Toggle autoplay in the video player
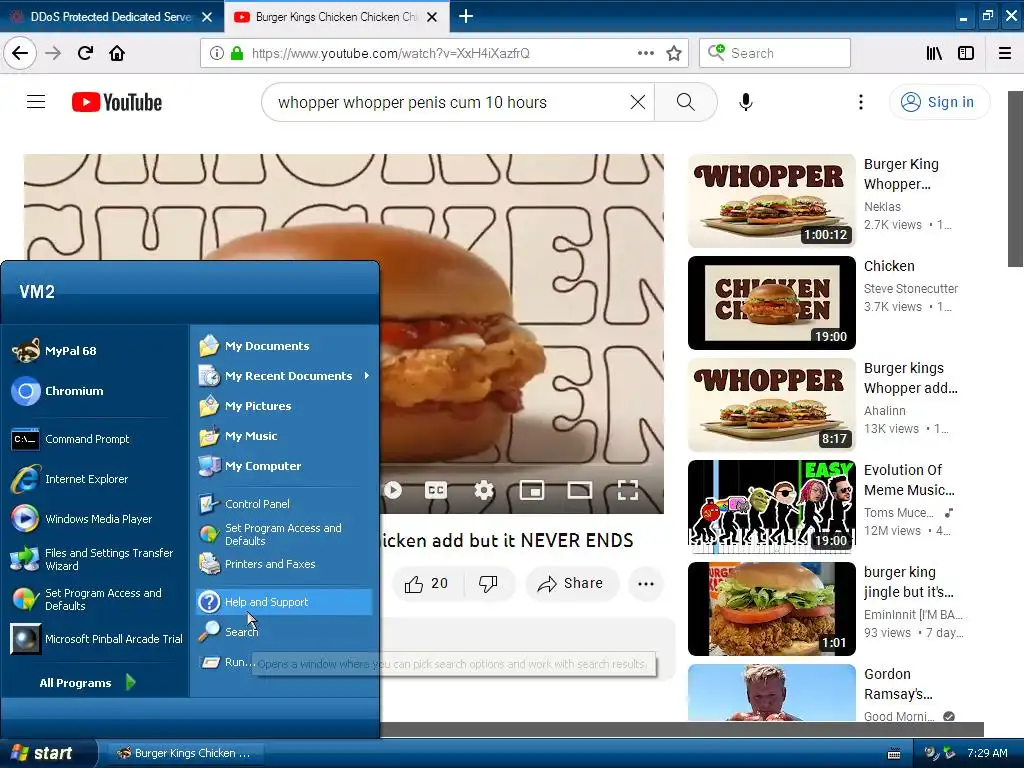This screenshot has width=1024, height=768. coord(392,490)
